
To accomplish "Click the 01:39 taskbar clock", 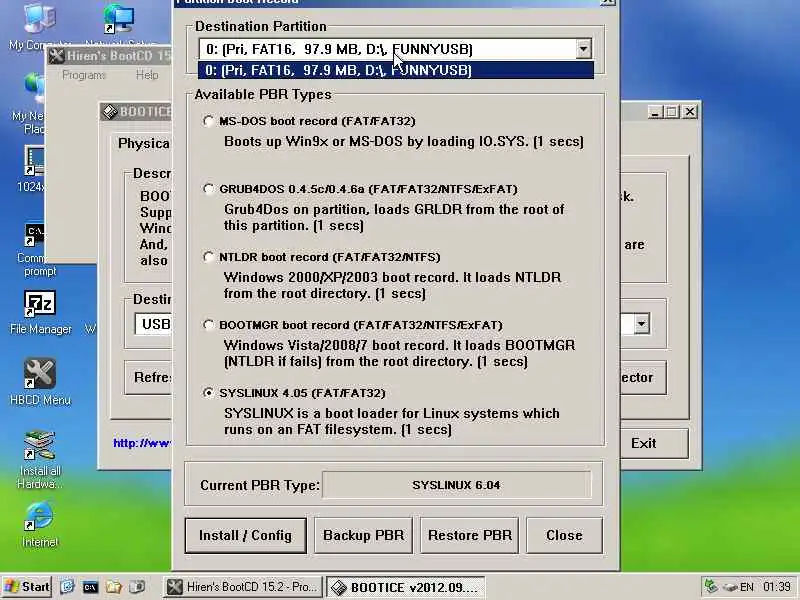I will click(x=777, y=587).
